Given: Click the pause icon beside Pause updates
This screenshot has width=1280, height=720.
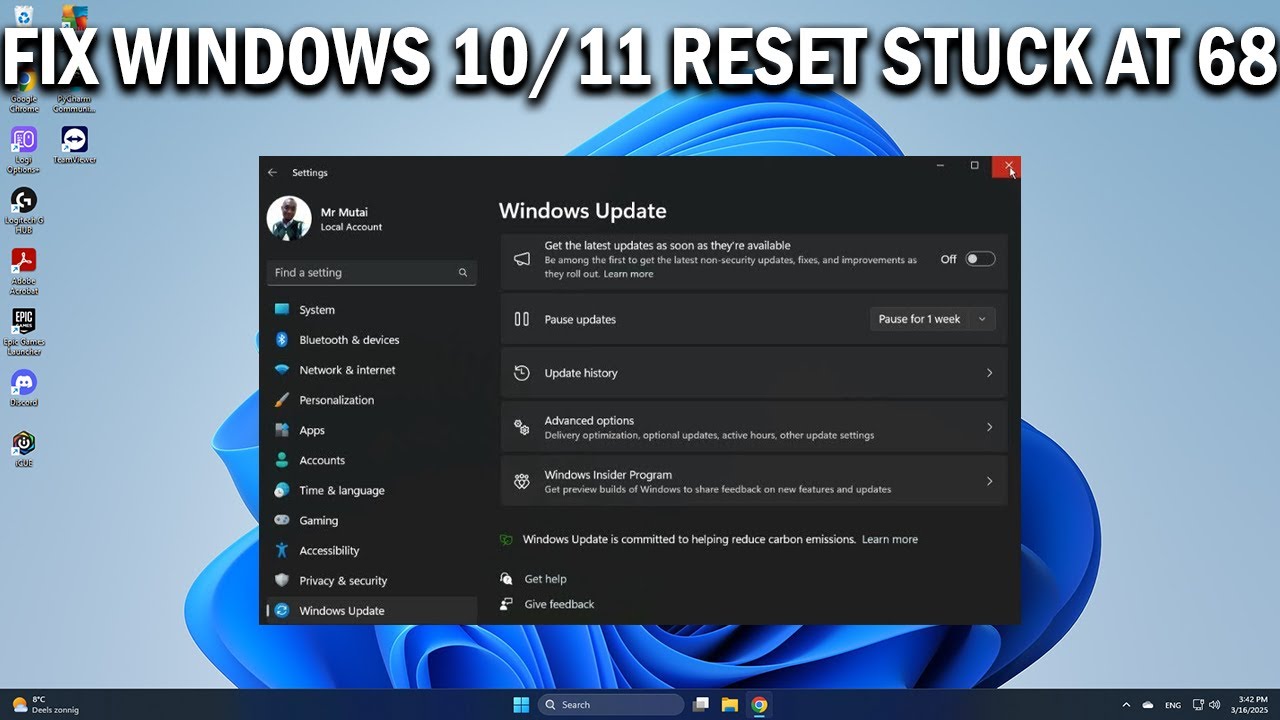Looking at the screenshot, I should point(522,319).
